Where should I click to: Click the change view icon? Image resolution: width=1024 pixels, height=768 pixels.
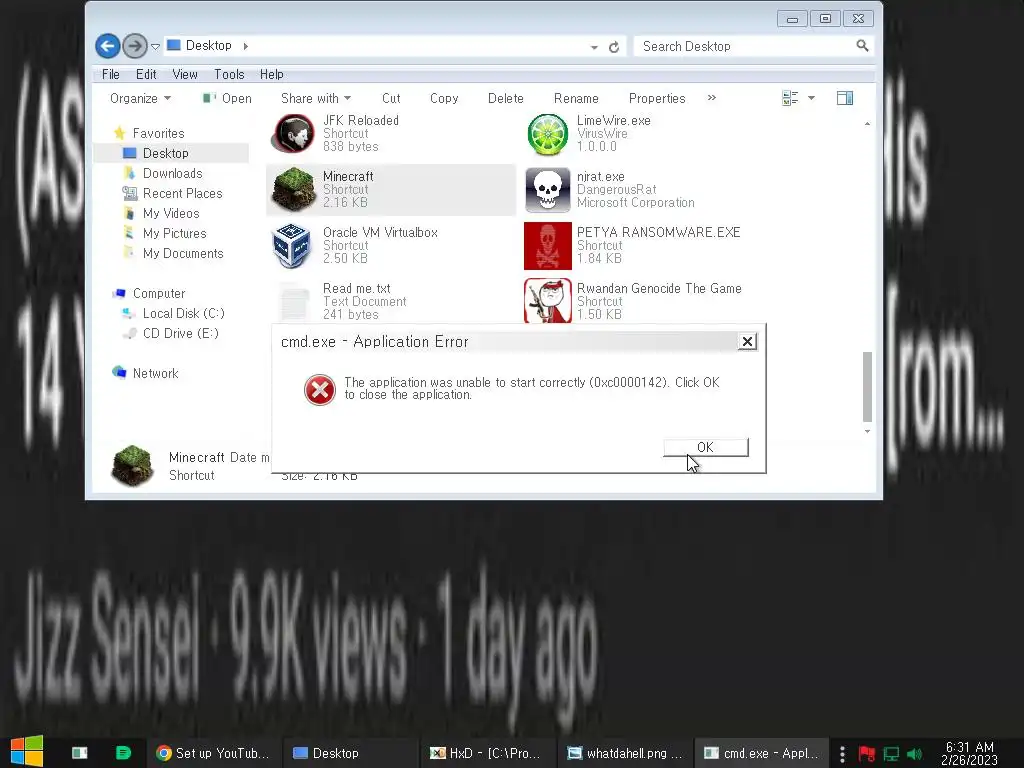[790, 99]
